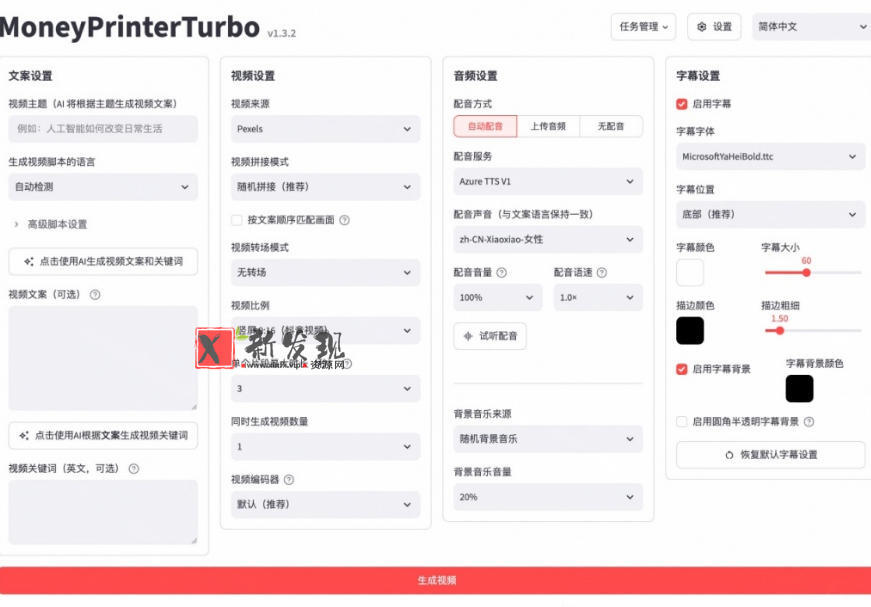The width and height of the screenshot is (871, 607).
Task: Open 配音语速 1.0x dropdown
Action: point(598,298)
